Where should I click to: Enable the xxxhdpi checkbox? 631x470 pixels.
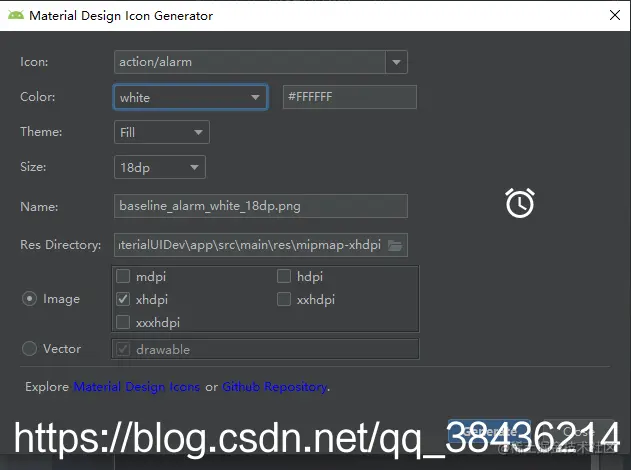pos(123,322)
